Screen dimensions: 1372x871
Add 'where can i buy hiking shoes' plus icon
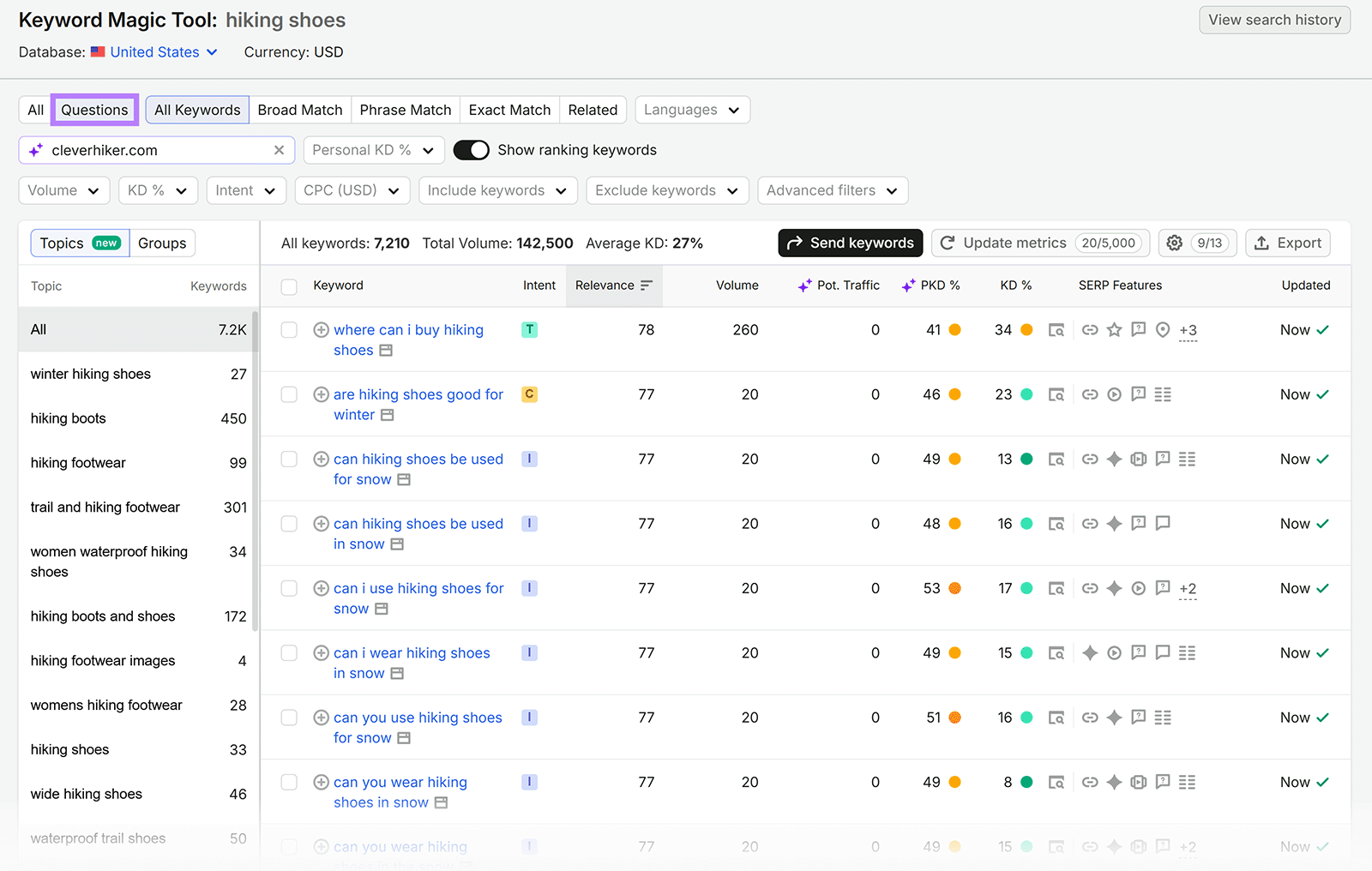click(321, 330)
